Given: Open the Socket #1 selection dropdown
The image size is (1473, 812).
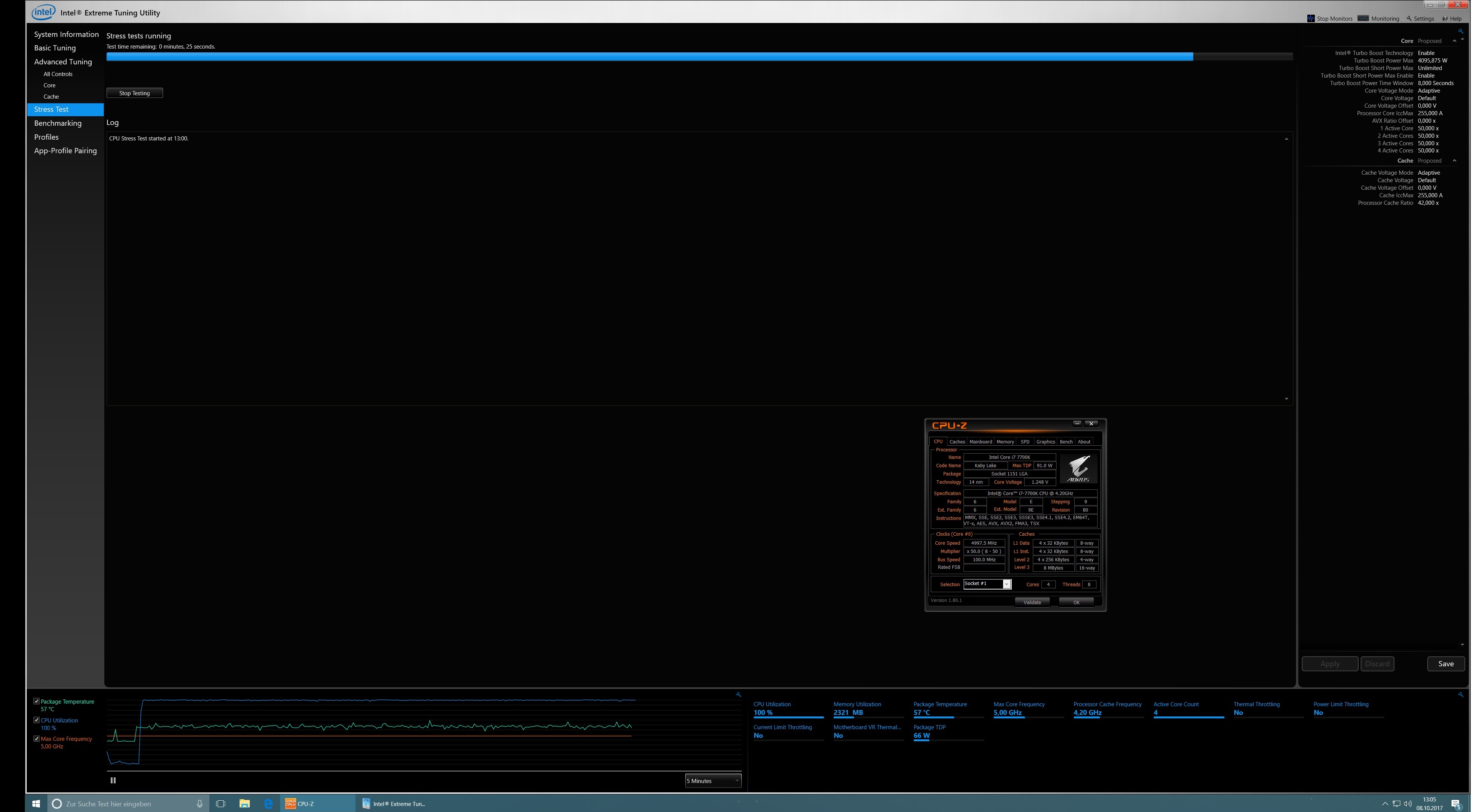Looking at the screenshot, I should click(x=1006, y=584).
